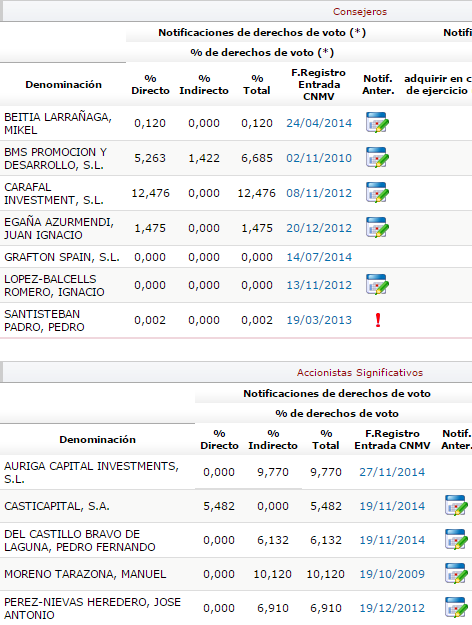Click Denominación header in Accionistas table

[98, 439]
